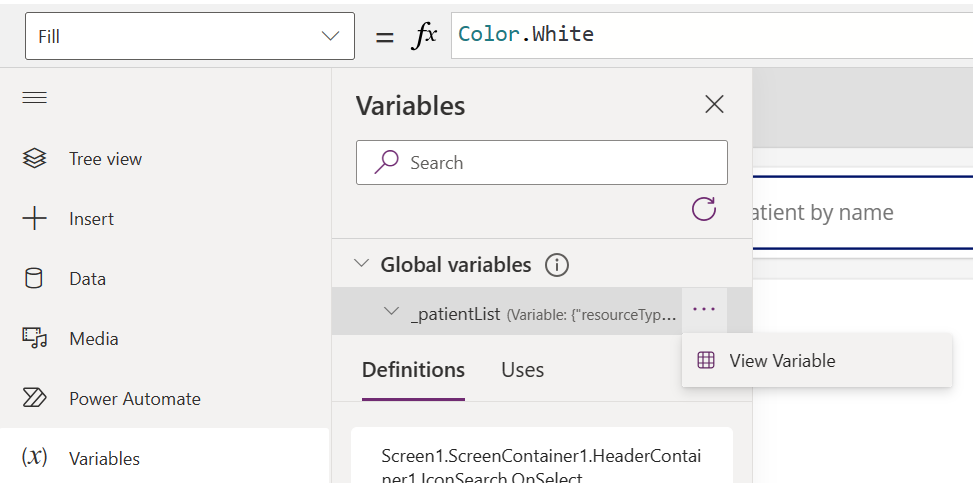Collapse the _patientList variable row

coord(391,311)
